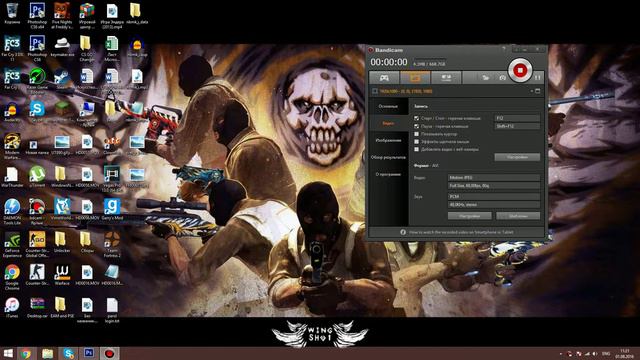Open the Изображения tab in Bandicam
The height and width of the screenshot is (360, 640).
click(x=388, y=140)
